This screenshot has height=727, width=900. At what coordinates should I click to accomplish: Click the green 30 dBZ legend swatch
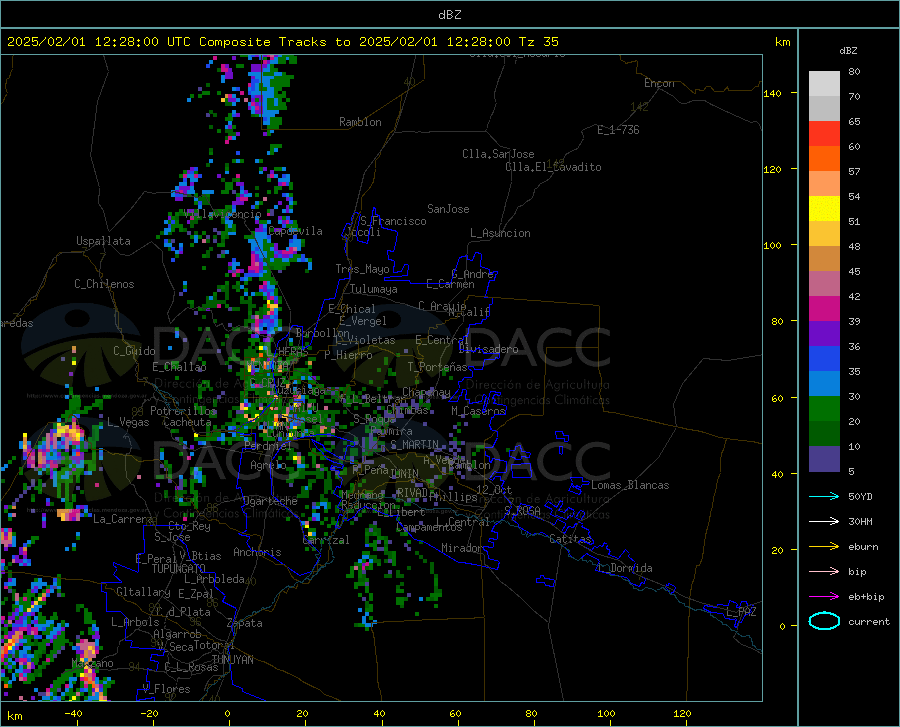pos(824,409)
